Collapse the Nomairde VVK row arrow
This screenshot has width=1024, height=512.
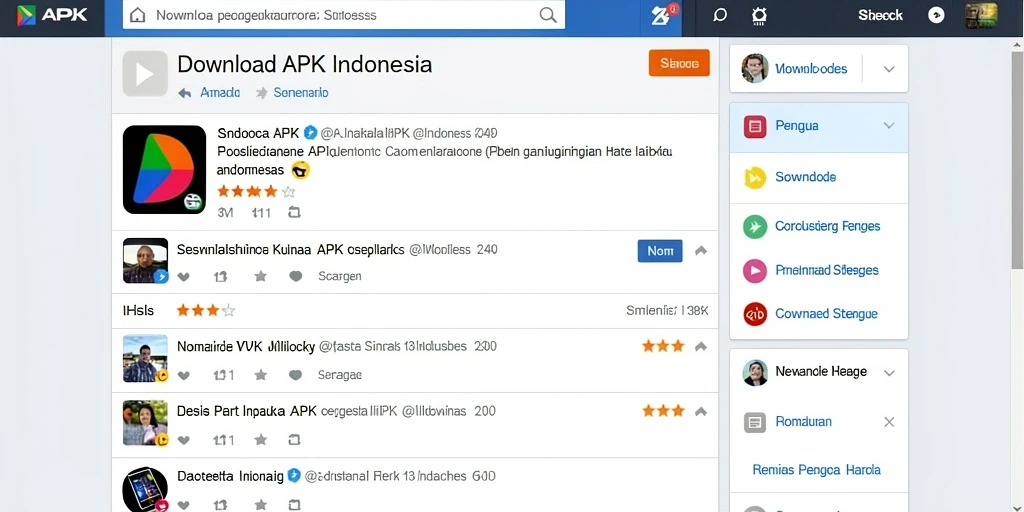(701, 346)
